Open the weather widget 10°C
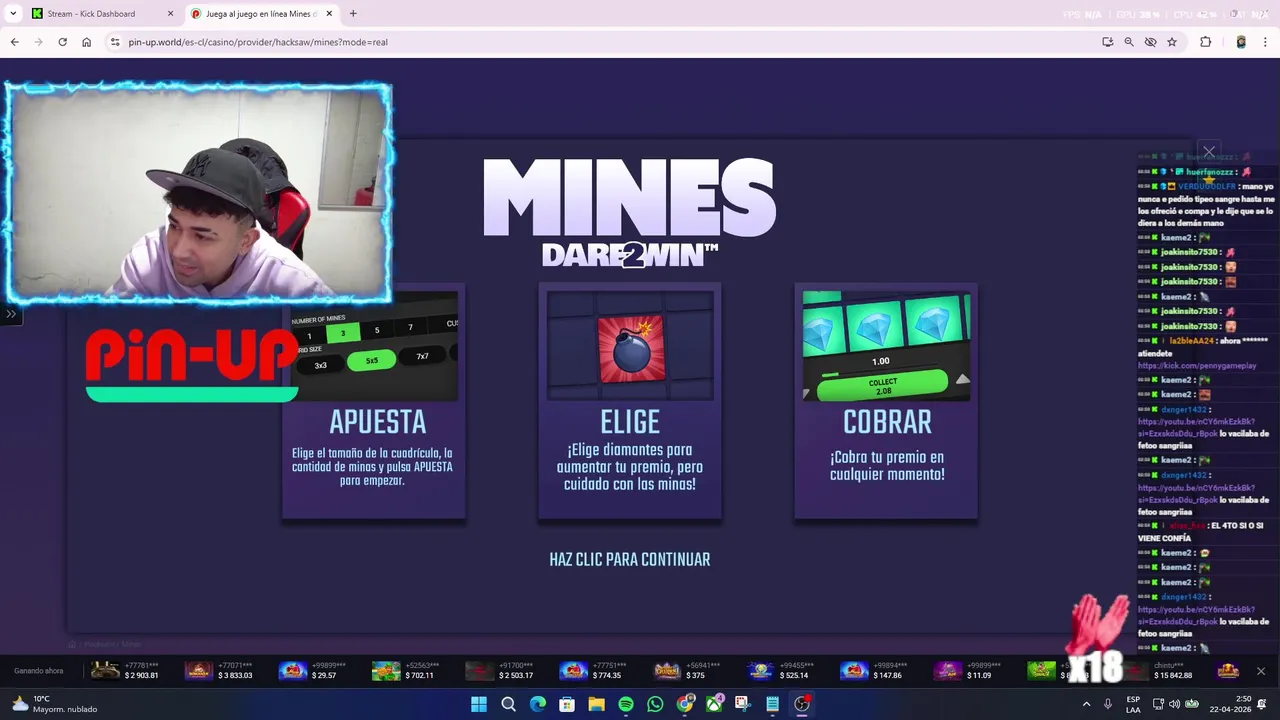 (52, 704)
